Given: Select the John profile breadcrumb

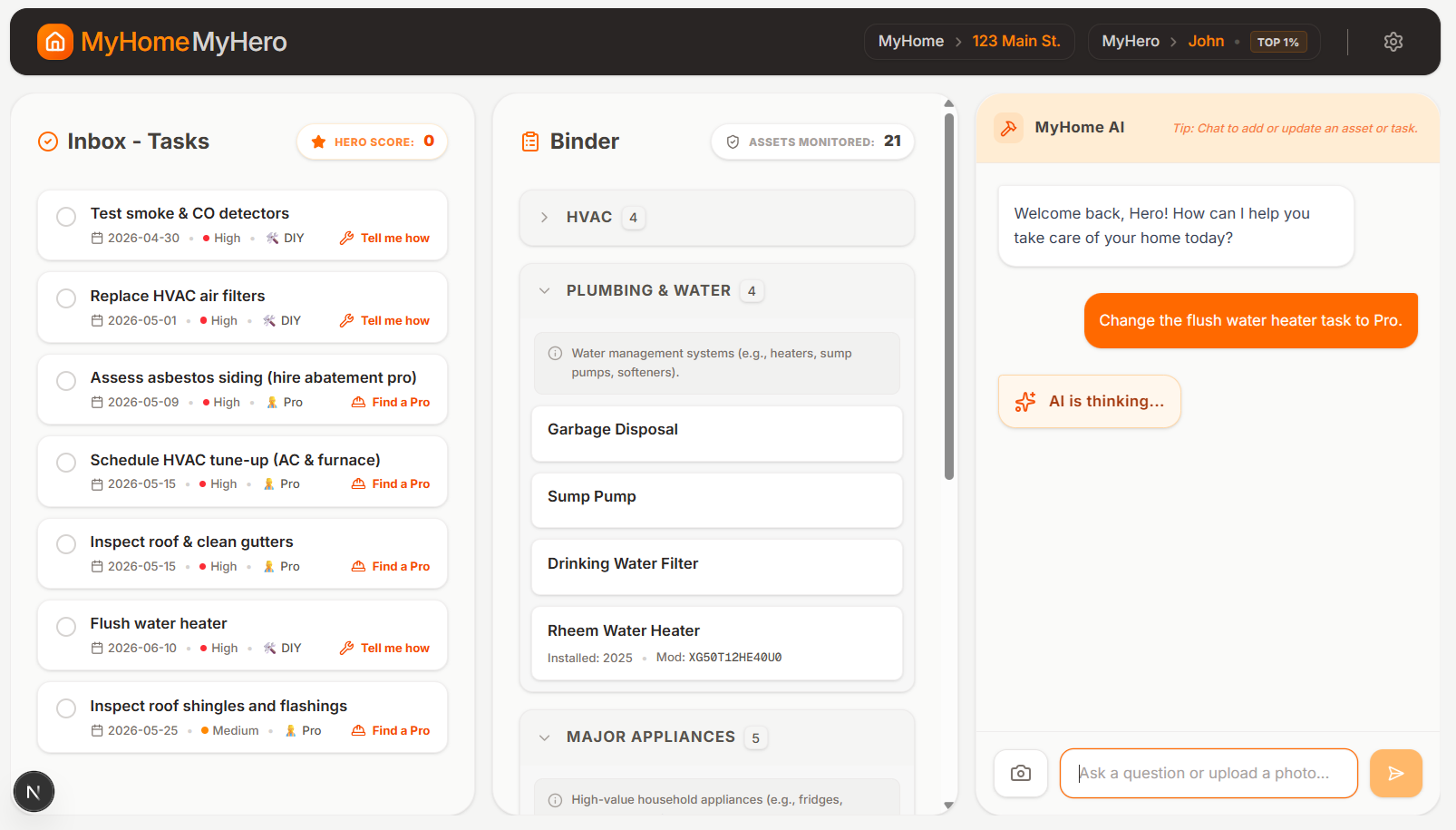Looking at the screenshot, I should point(1206,42).
